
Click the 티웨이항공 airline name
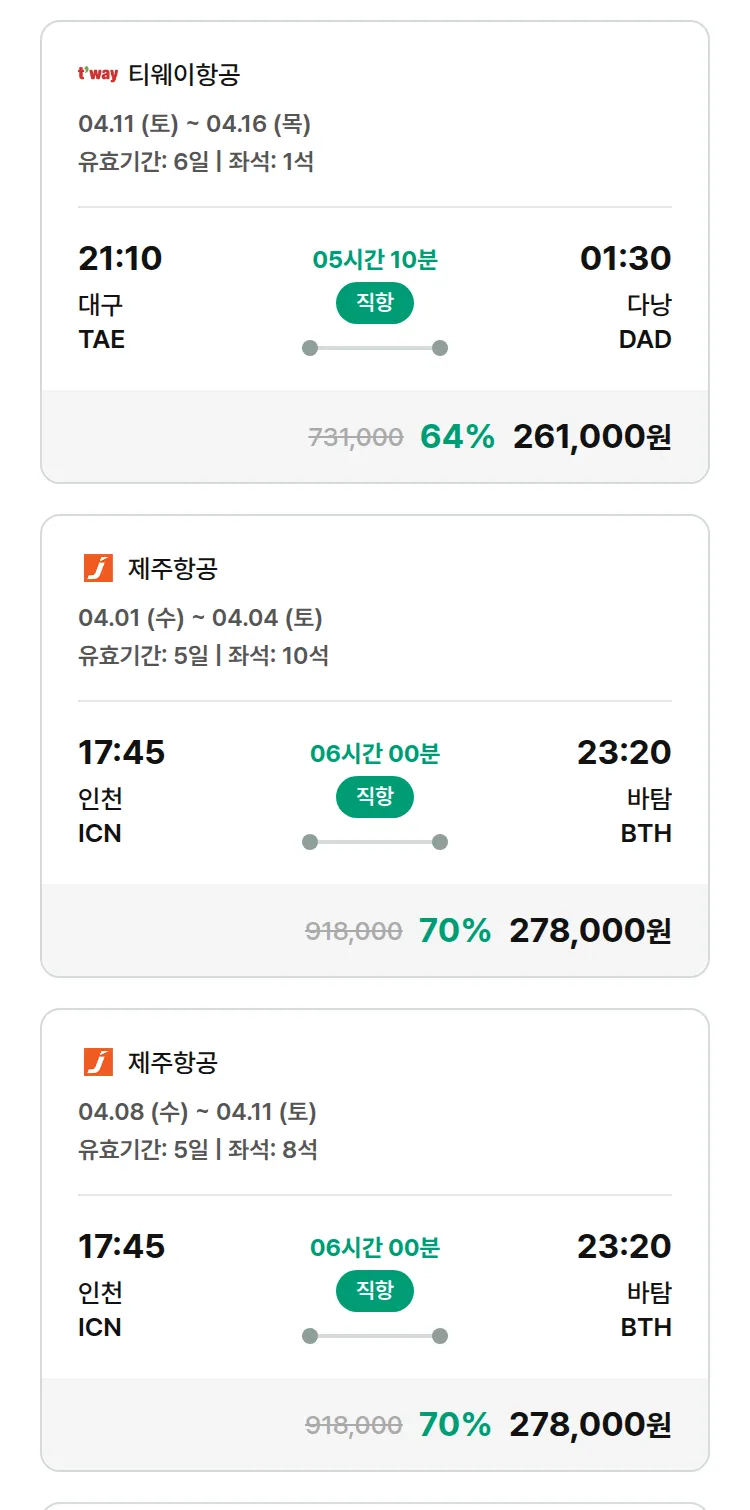pyautogui.click(x=184, y=74)
